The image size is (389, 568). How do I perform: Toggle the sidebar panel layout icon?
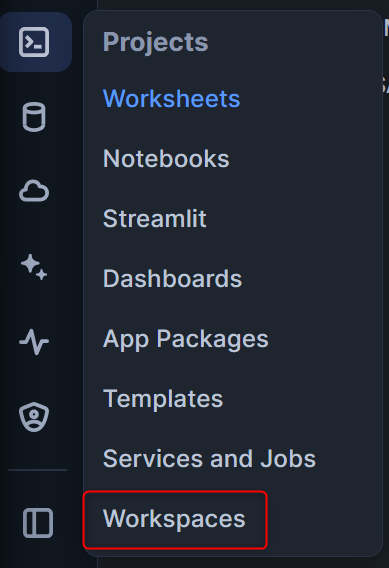coord(38,523)
